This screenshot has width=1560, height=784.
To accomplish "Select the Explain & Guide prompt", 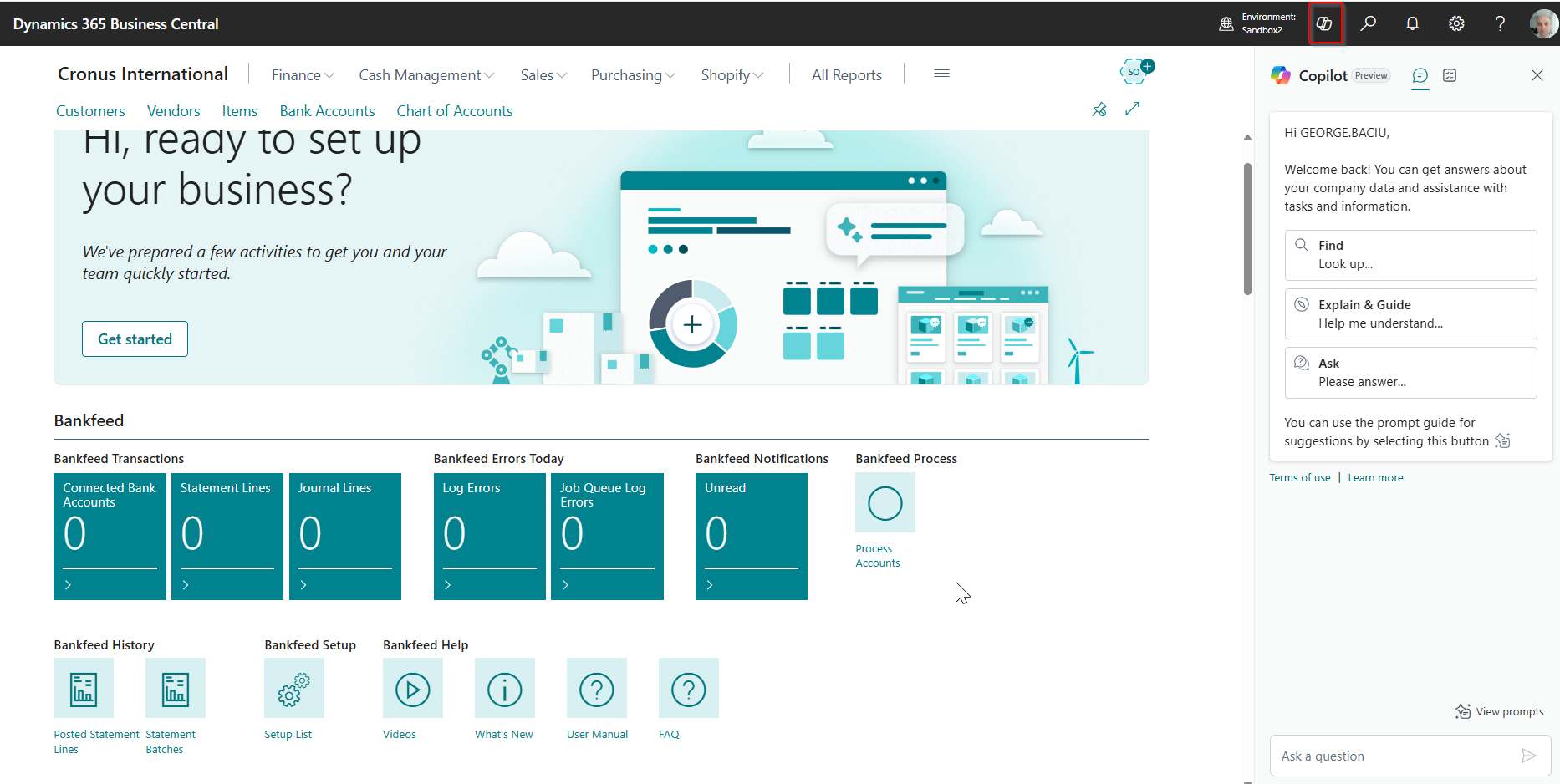I will pos(1410,313).
